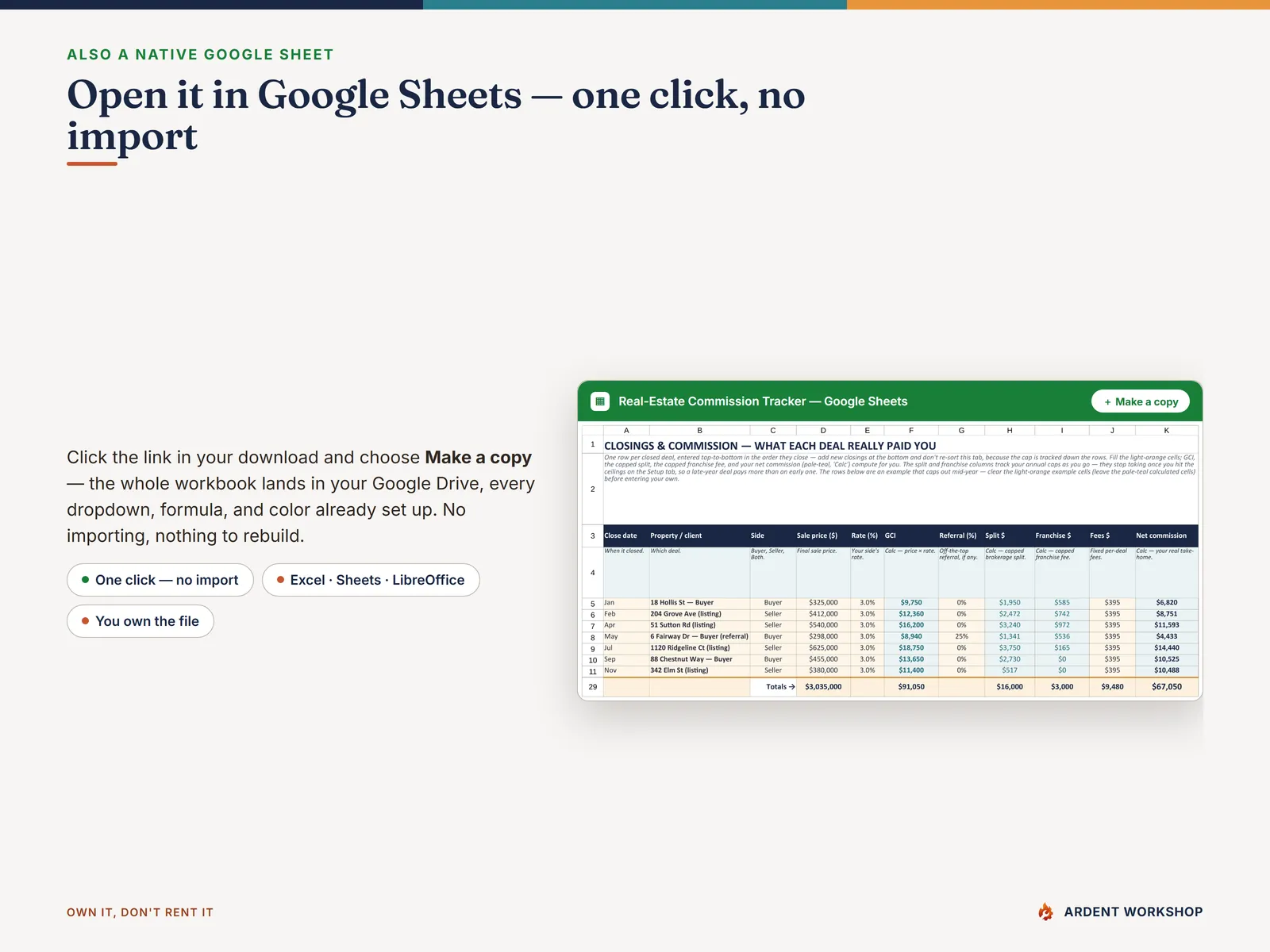Select row 29 header in the sheet
1270x952 pixels.
(593, 687)
